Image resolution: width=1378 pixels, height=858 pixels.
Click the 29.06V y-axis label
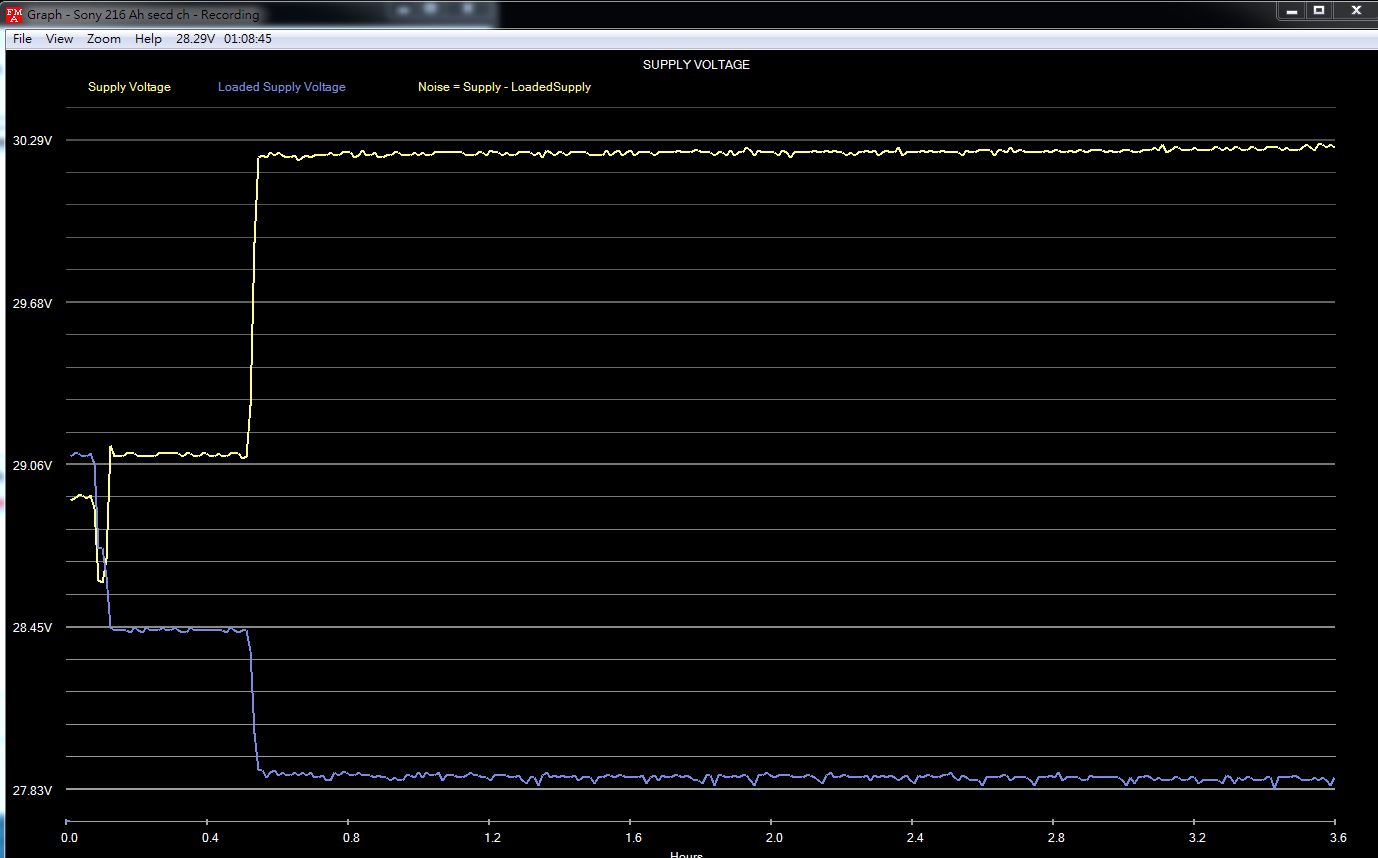32,466
